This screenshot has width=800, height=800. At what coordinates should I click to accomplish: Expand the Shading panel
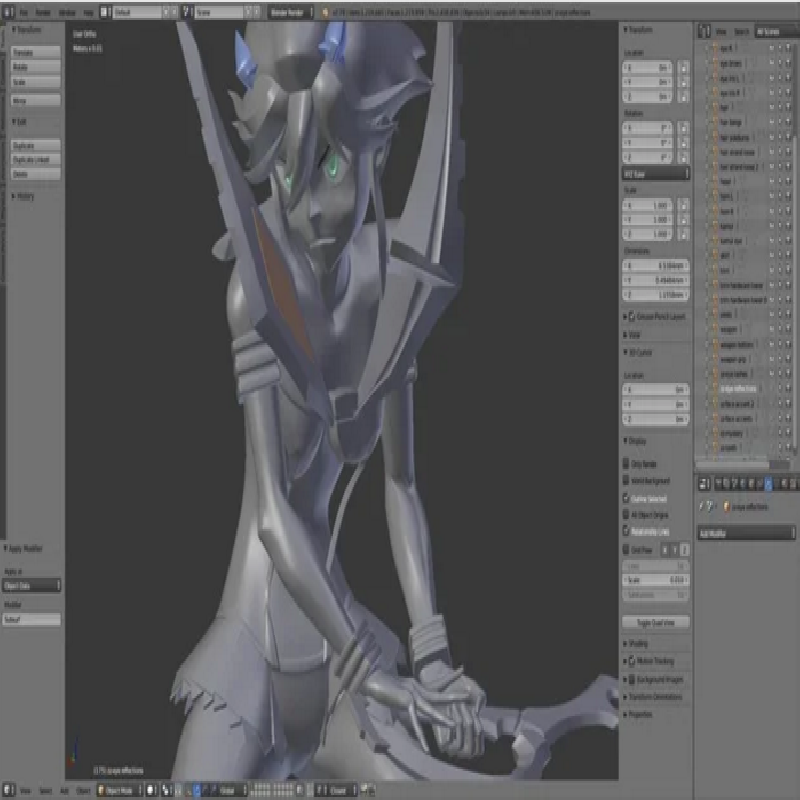click(636, 643)
